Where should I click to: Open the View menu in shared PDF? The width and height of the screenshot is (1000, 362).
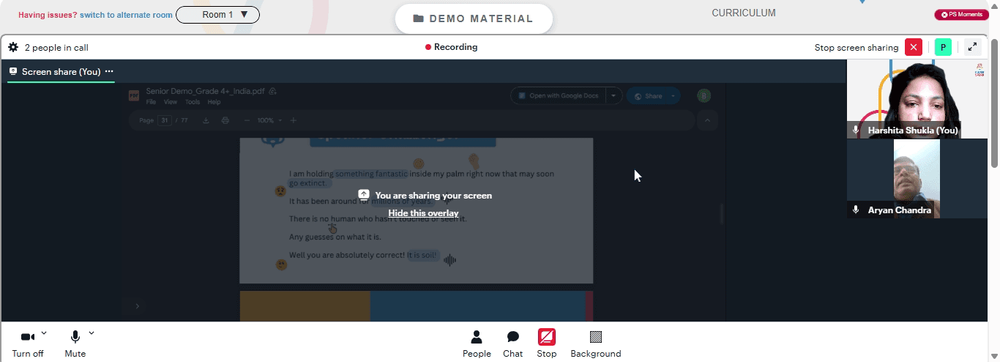tap(170, 102)
